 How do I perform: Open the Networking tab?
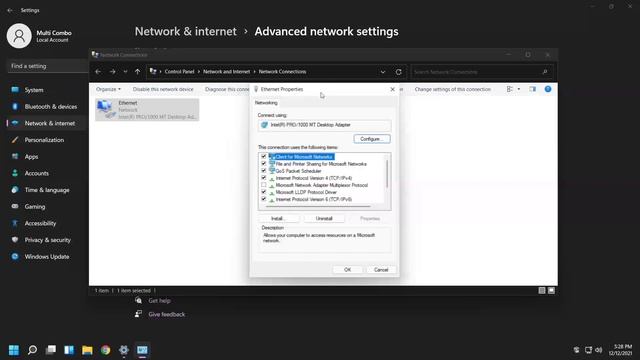point(266,103)
